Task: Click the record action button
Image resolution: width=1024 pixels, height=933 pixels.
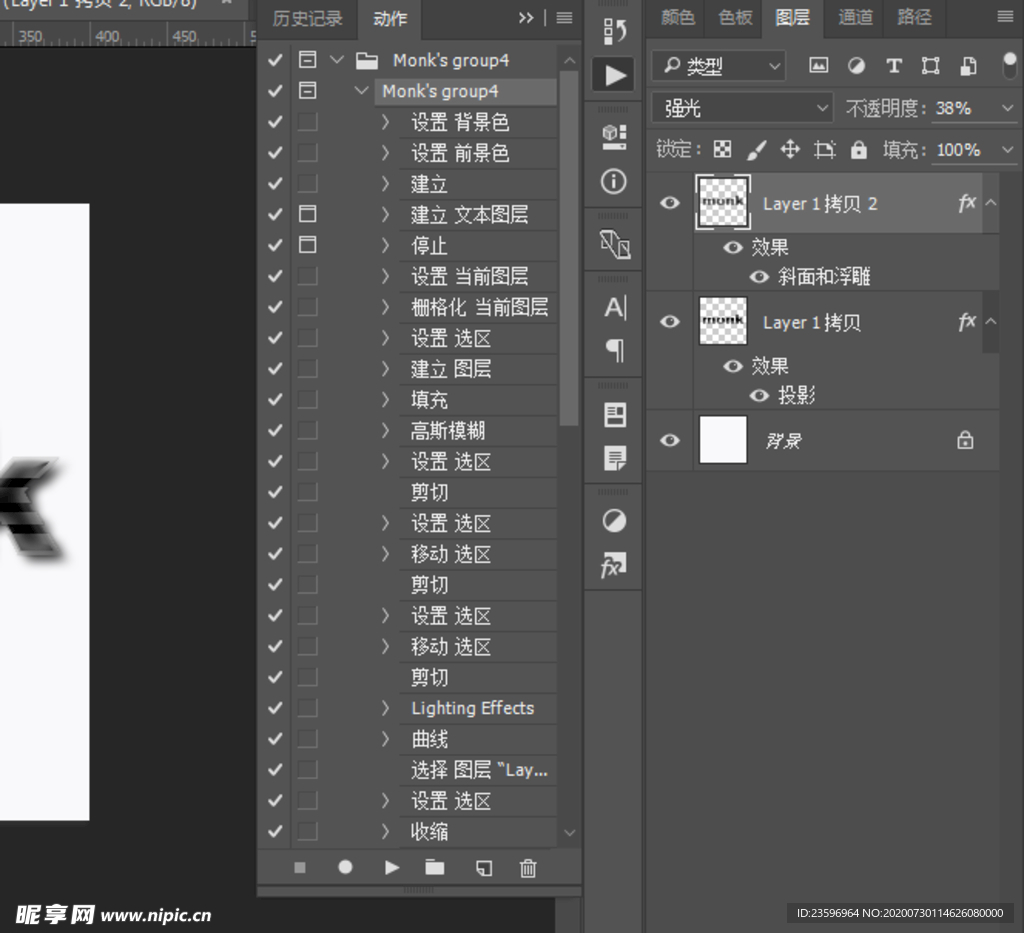Action: pyautogui.click(x=346, y=868)
